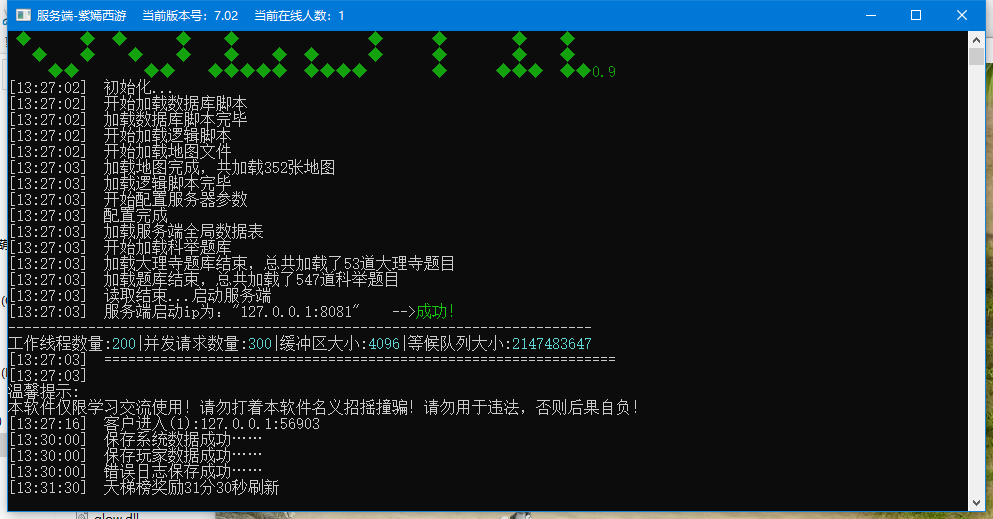Click the buffer size value 4096
The width and height of the screenshot is (993, 519).
(x=384, y=344)
